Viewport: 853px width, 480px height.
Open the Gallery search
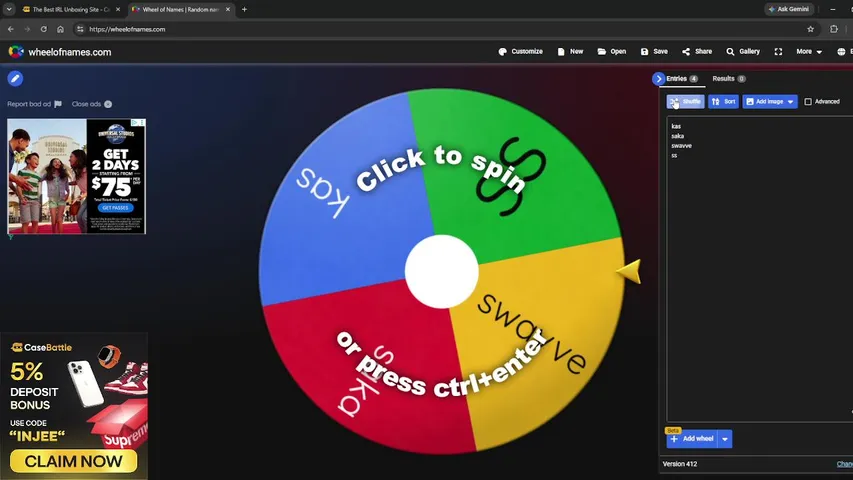tap(743, 52)
